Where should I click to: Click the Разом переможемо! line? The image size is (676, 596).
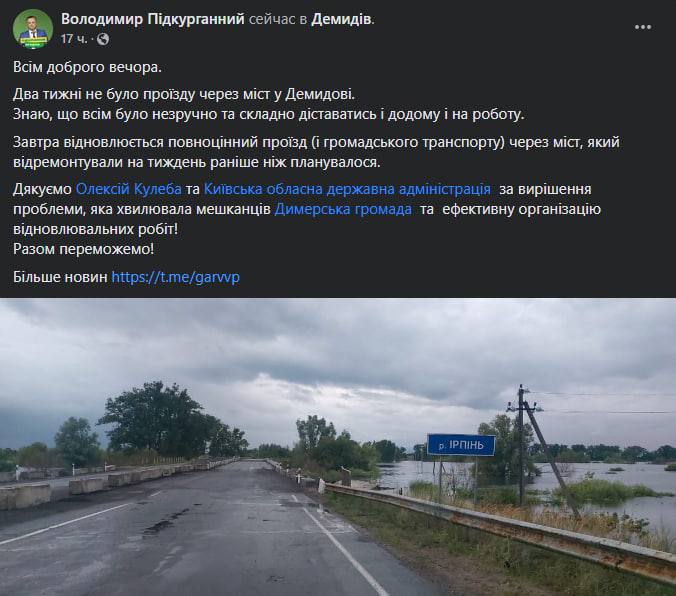[x=84, y=249]
